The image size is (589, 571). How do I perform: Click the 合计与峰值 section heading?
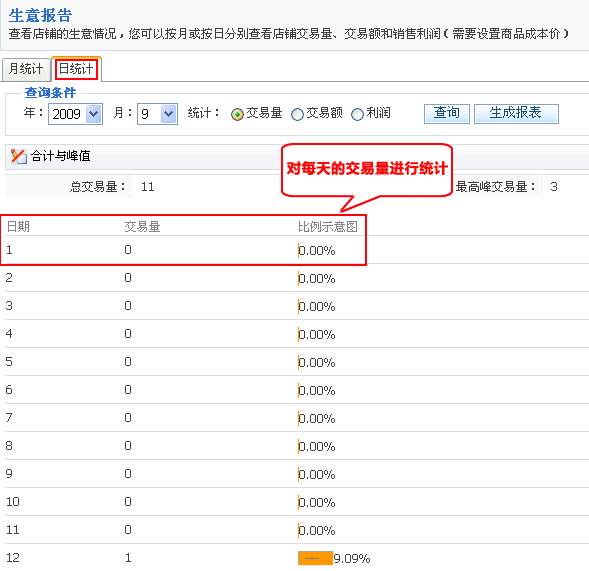coord(60,156)
